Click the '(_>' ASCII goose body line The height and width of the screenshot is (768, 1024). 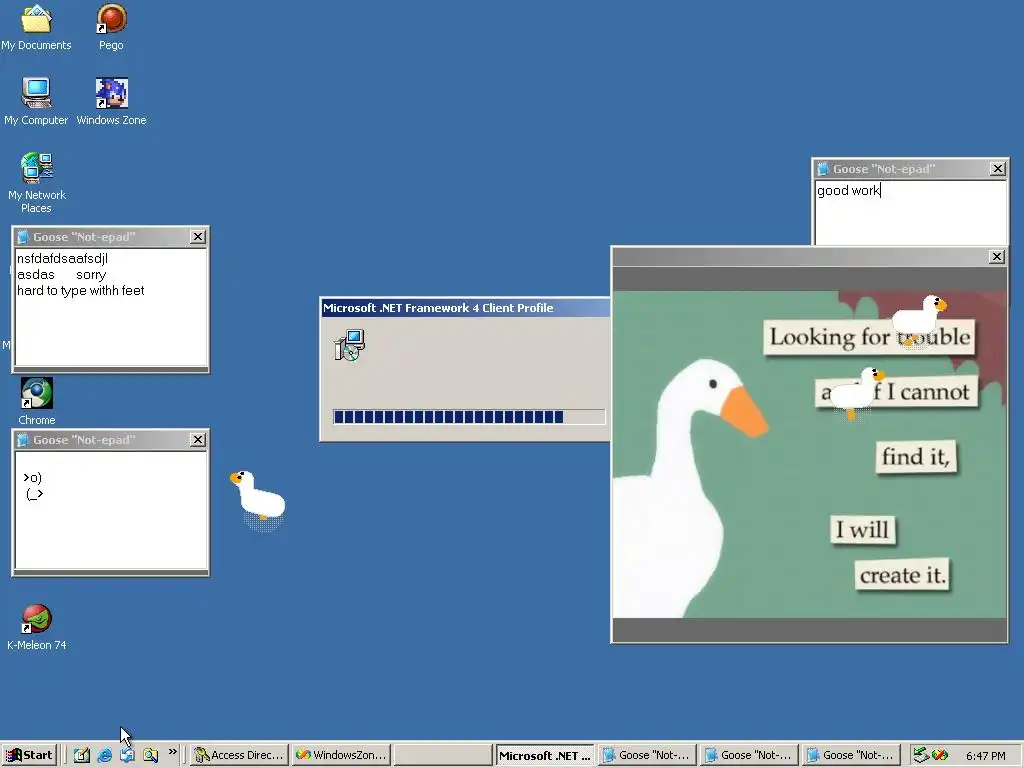35,494
